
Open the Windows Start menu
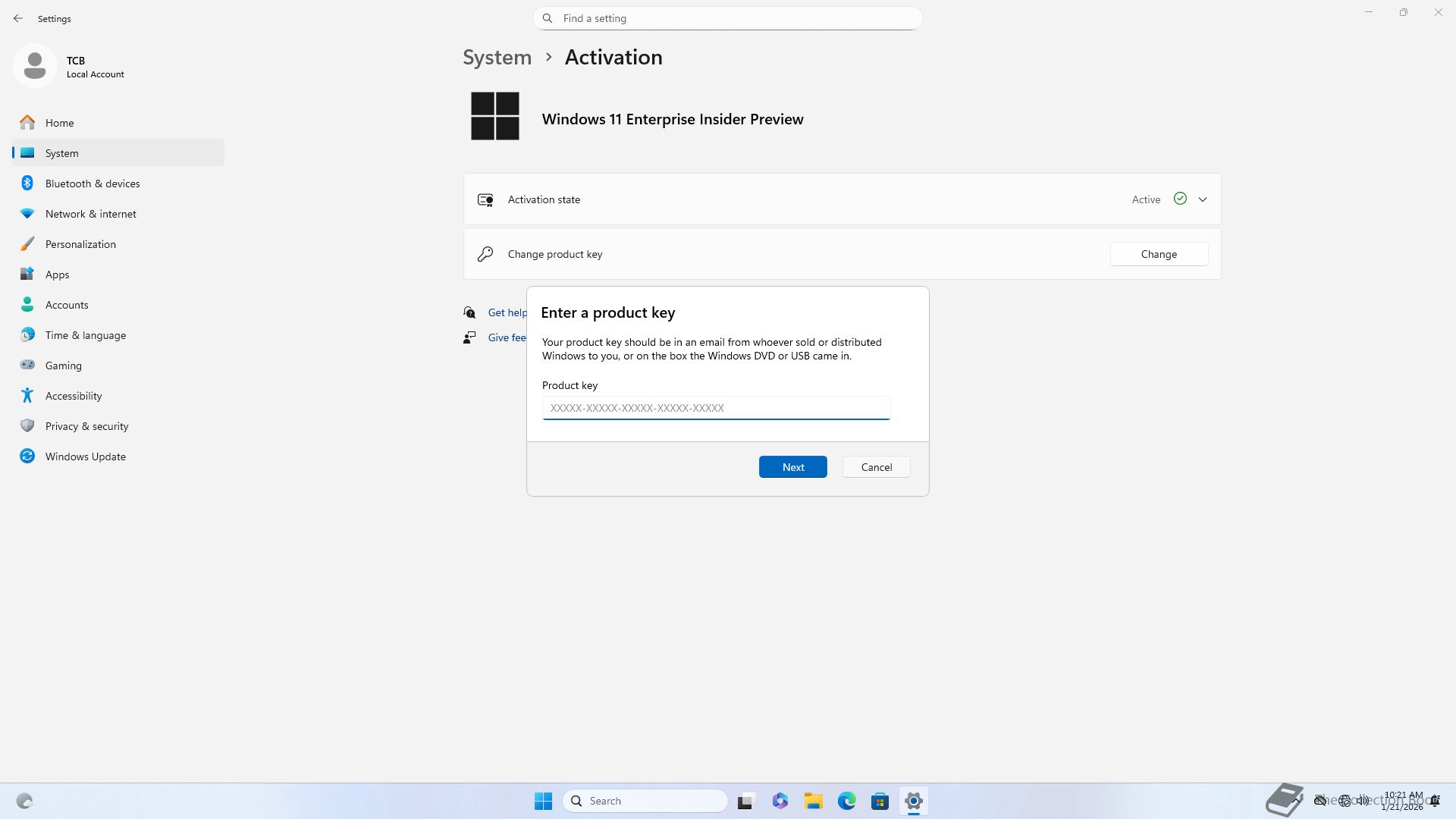click(543, 801)
